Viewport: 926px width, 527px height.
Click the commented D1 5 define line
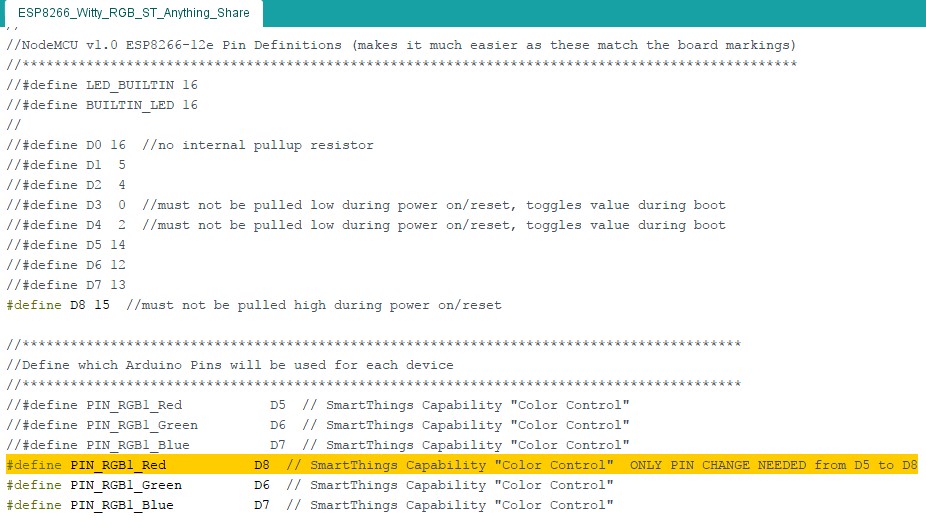pos(66,165)
